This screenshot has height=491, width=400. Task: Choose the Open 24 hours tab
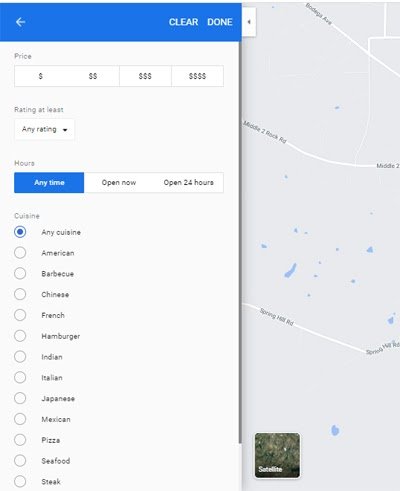coord(188,183)
